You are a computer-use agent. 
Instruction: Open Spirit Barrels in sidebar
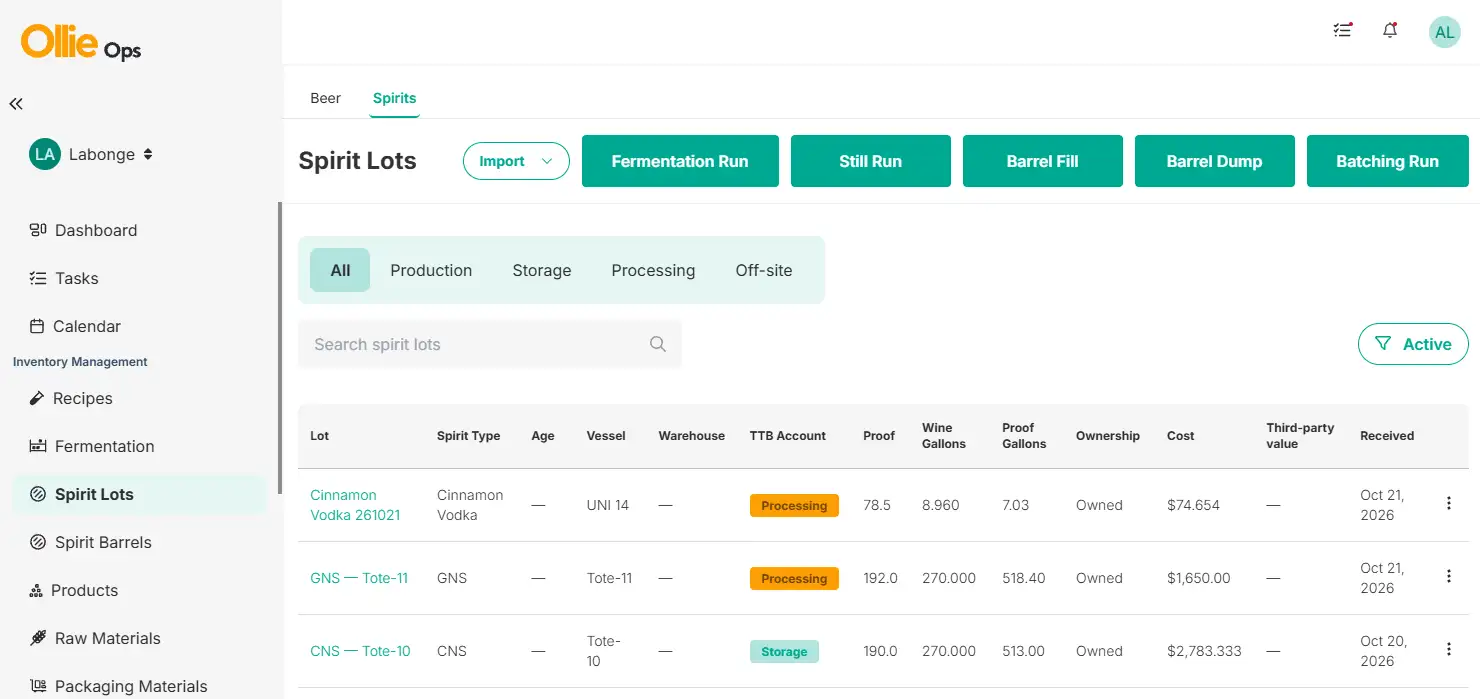pyautogui.click(x=103, y=542)
